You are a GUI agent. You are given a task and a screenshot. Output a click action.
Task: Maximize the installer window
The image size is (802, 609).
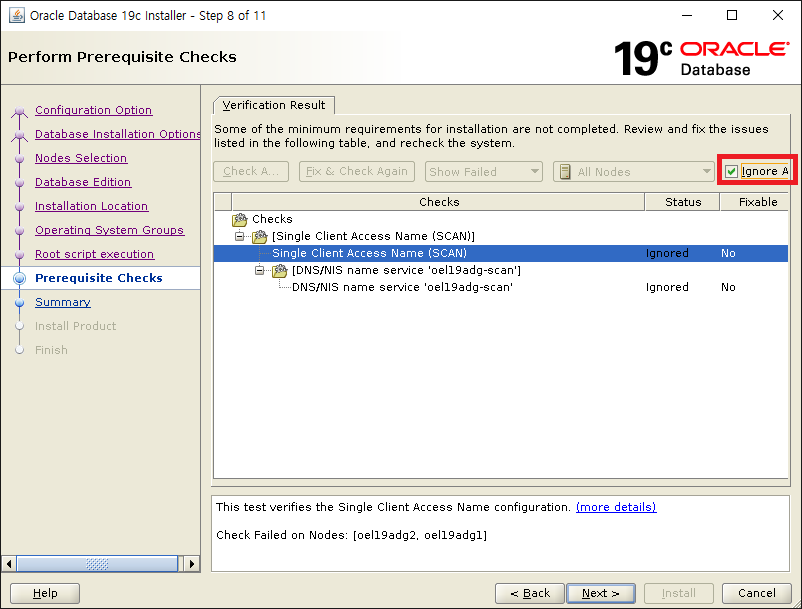(x=732, y=15)
